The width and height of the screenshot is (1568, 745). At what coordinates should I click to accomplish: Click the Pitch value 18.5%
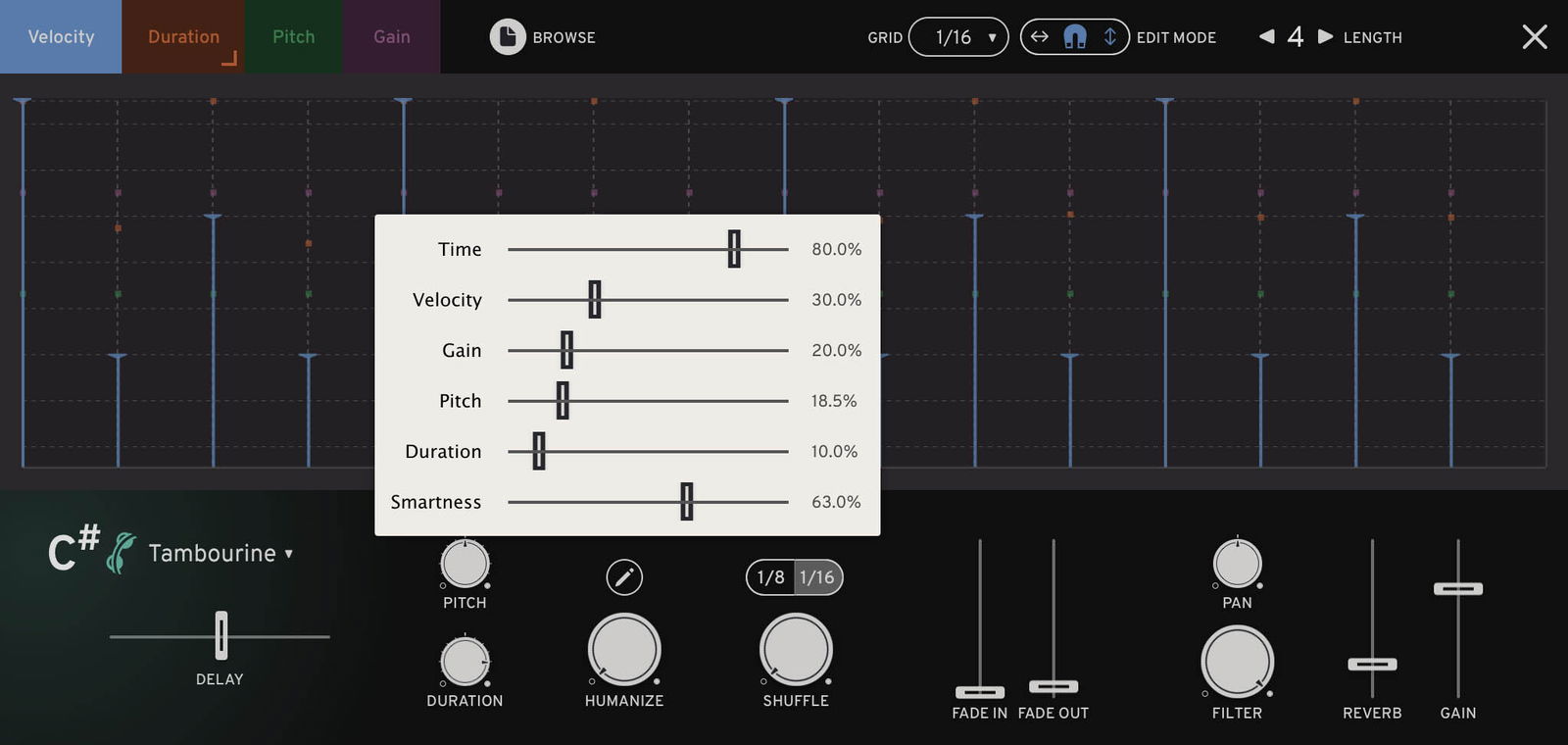pos(834,401)
